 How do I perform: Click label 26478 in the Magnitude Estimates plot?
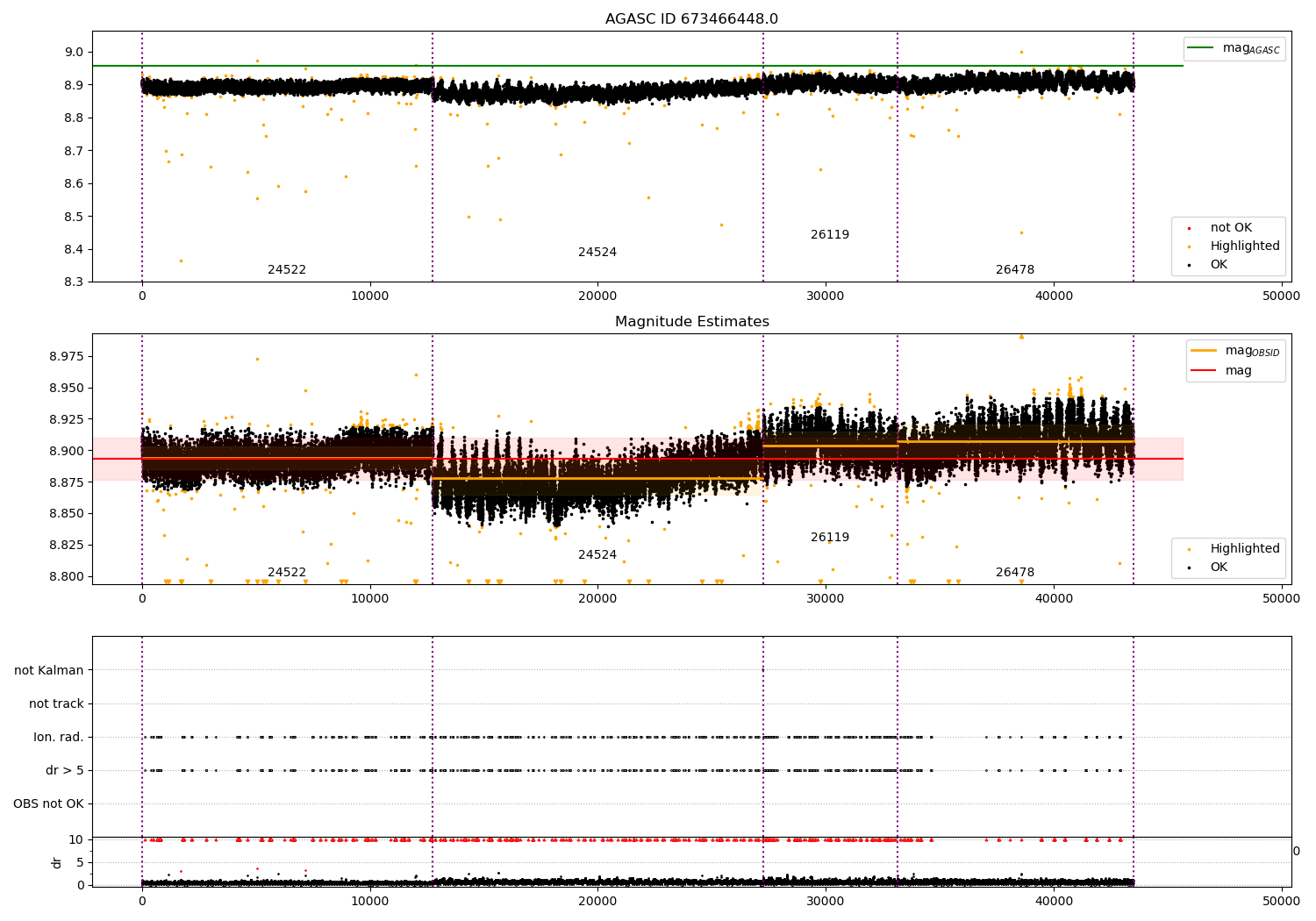pos(1015,572)
